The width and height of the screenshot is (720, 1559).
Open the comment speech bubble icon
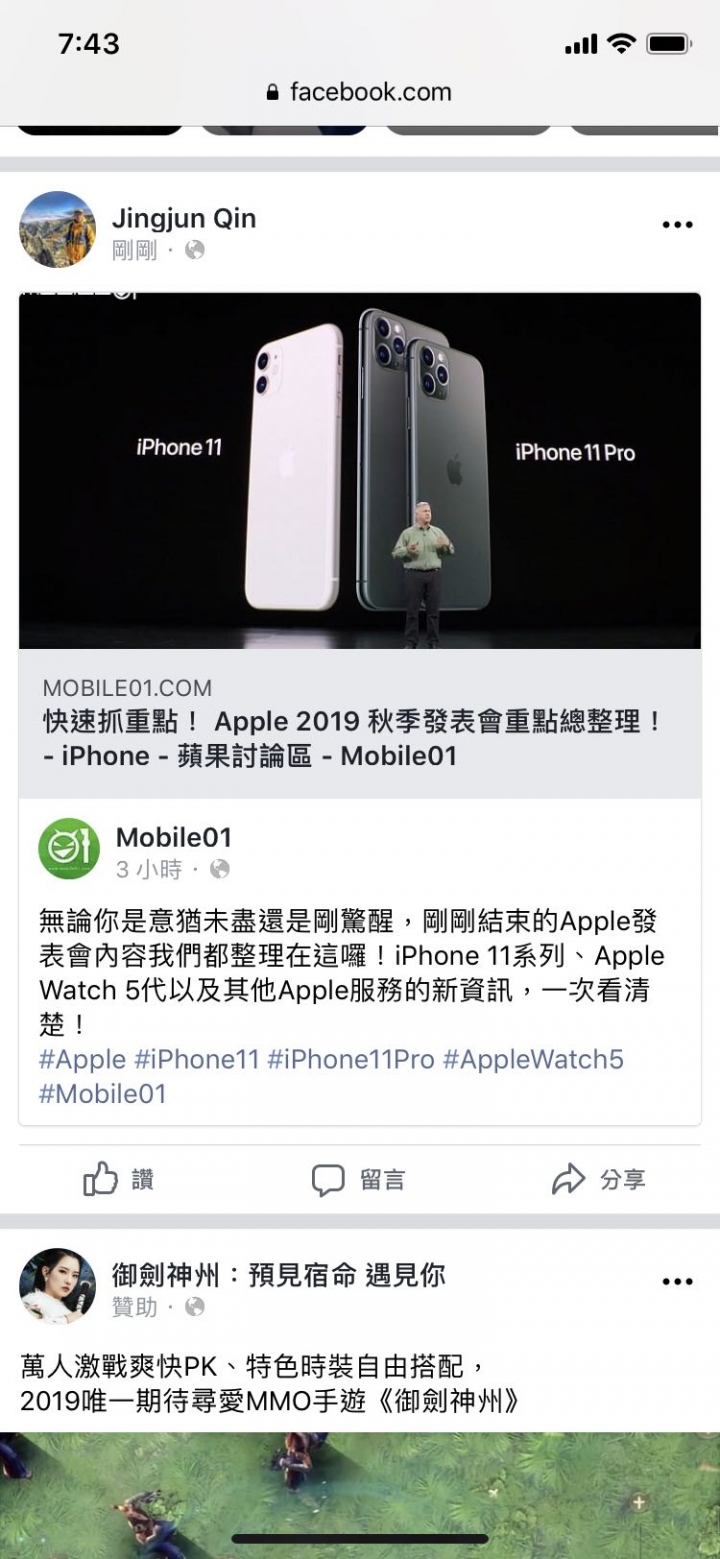tap(328, 1181)
